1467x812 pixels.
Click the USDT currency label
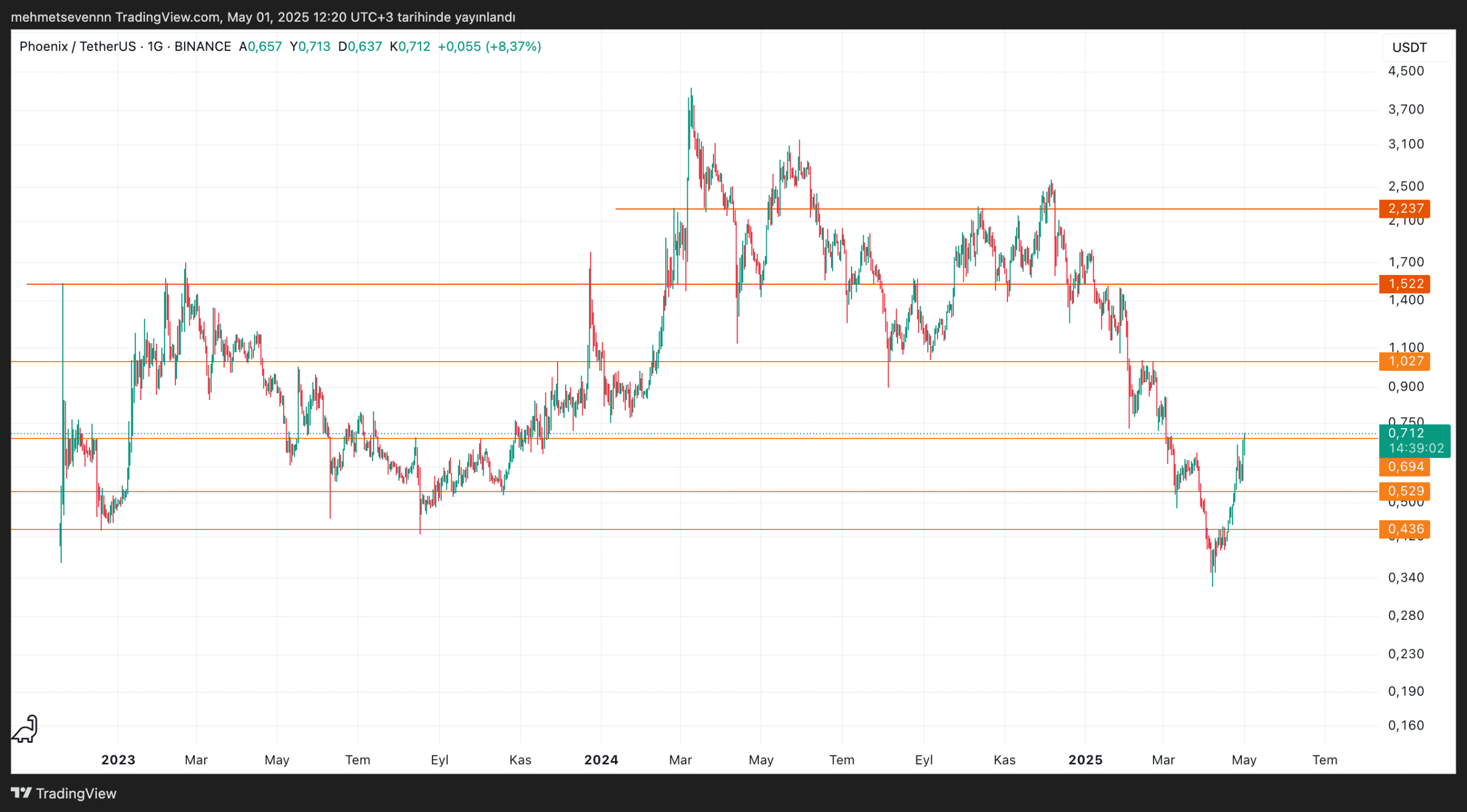pos(1409,48)
